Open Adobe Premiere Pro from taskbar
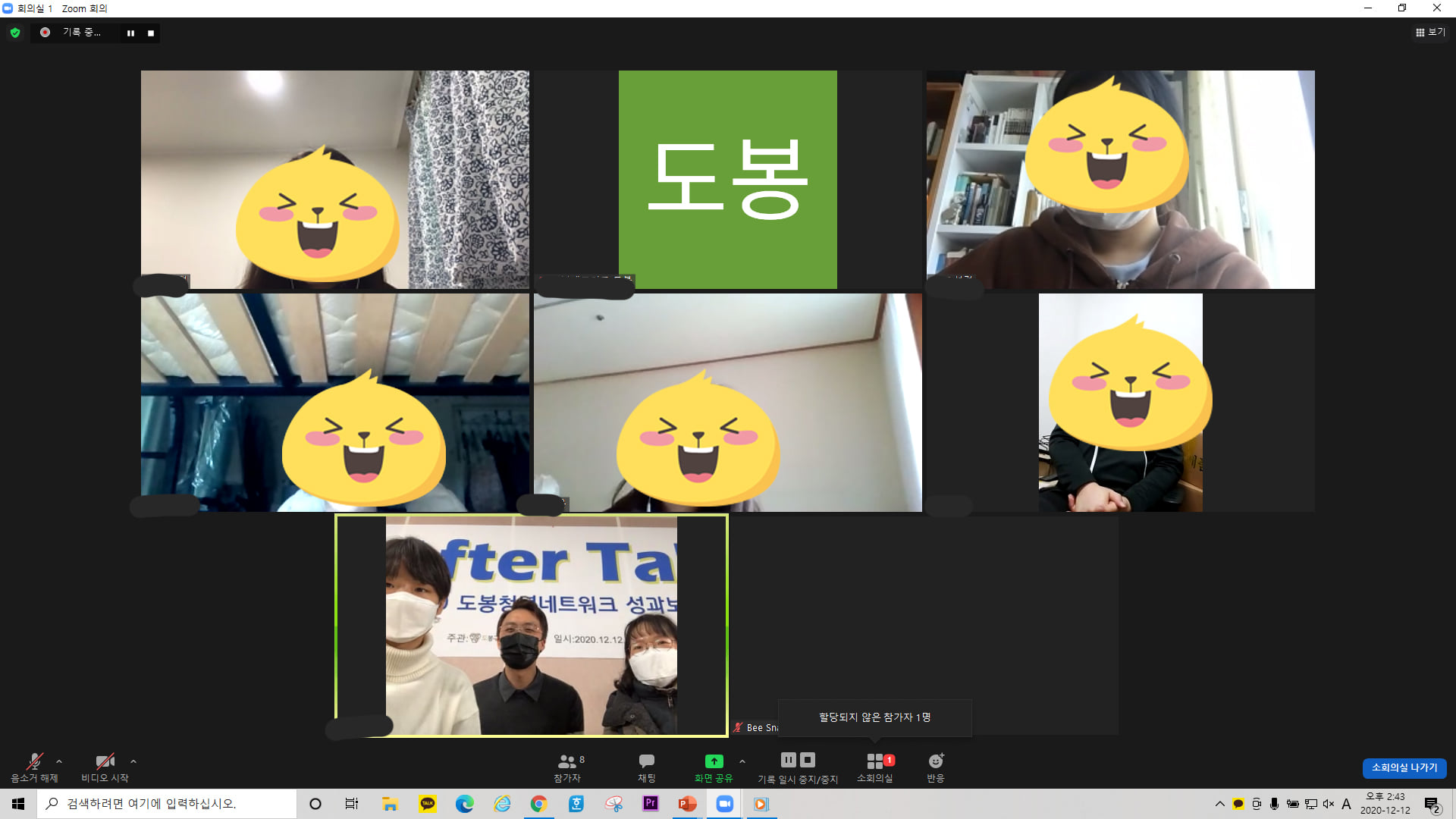 [651, 804]
